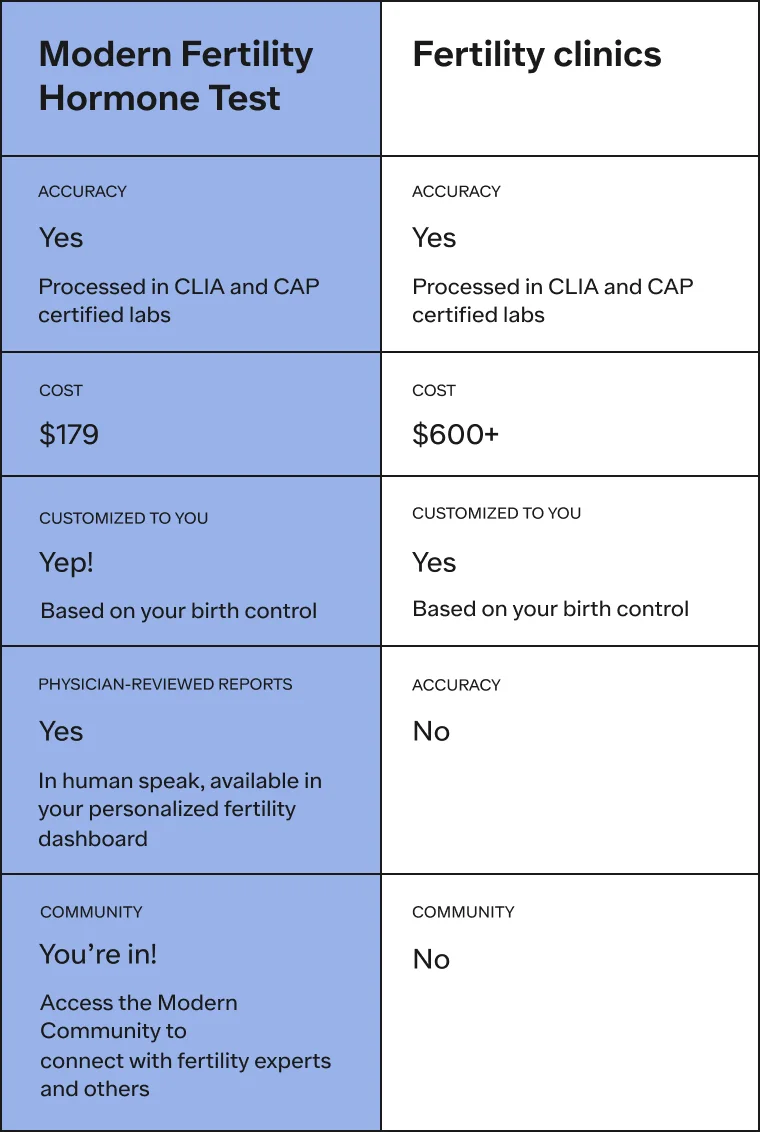This screenshot has width=760, height=1132.
Task: Click the Modern Community access description
Action: point(185,1045)
